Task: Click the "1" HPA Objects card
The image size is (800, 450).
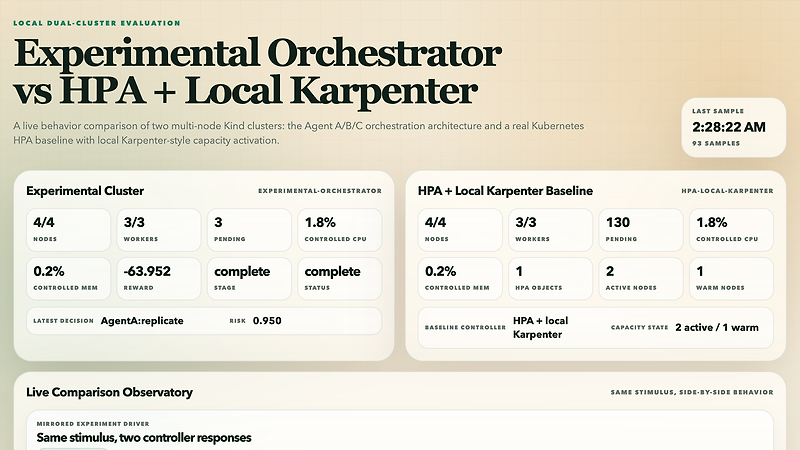Action: tap(551, 279)
